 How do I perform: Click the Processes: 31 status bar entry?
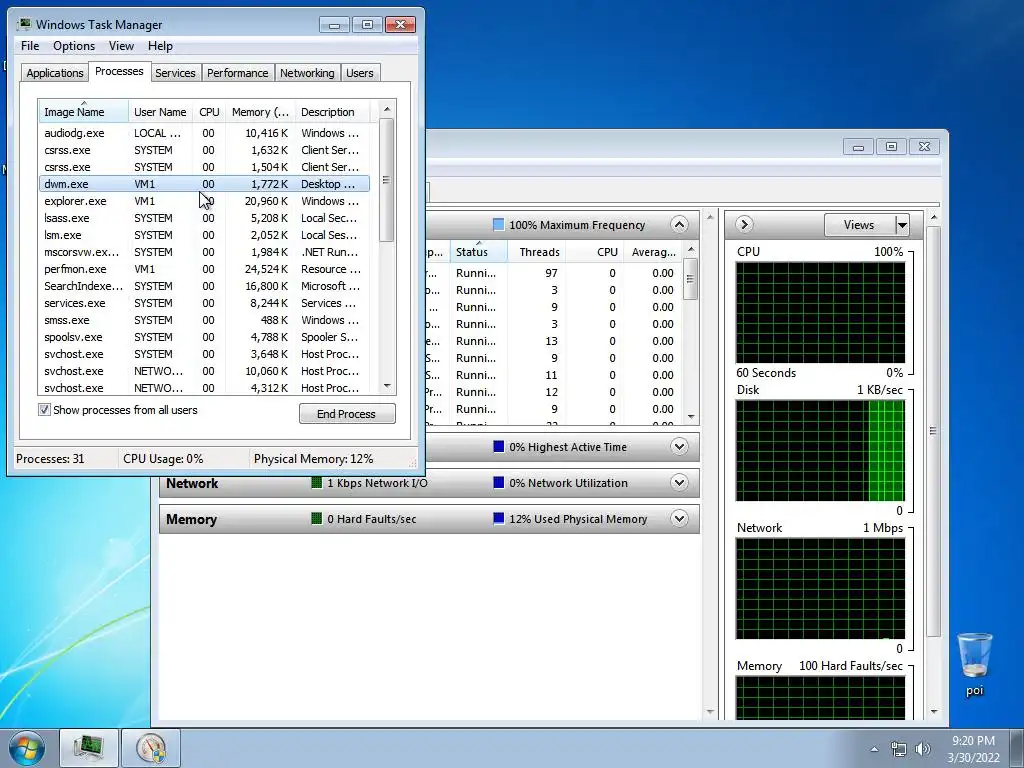coord(50,458)
